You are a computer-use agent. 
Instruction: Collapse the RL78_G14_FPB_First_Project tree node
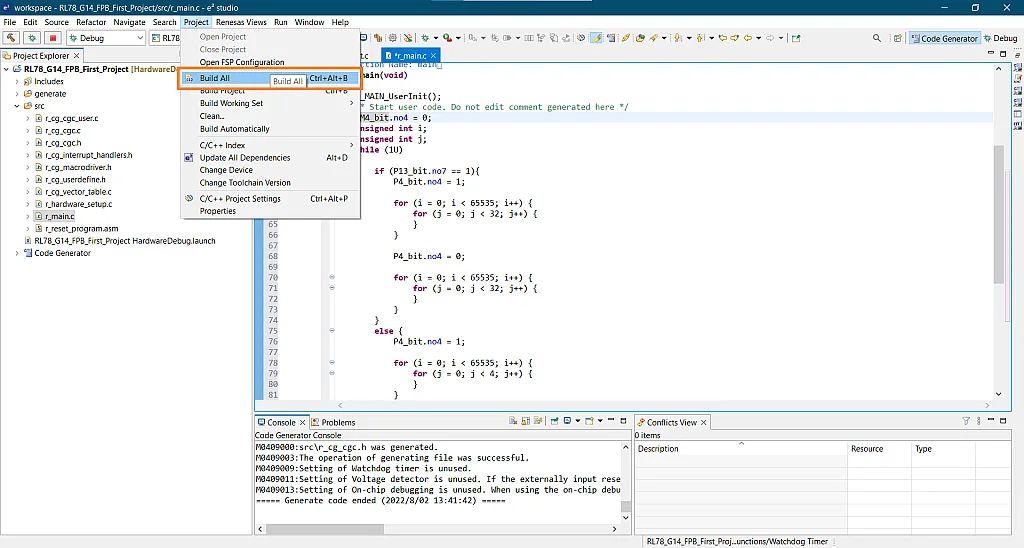click(x=7, y=69)
